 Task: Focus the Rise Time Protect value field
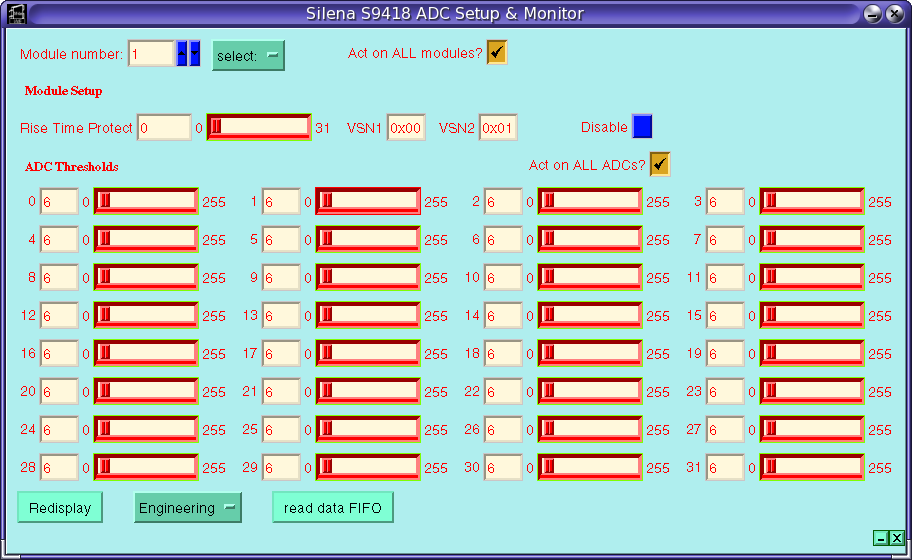pos(164,128)
